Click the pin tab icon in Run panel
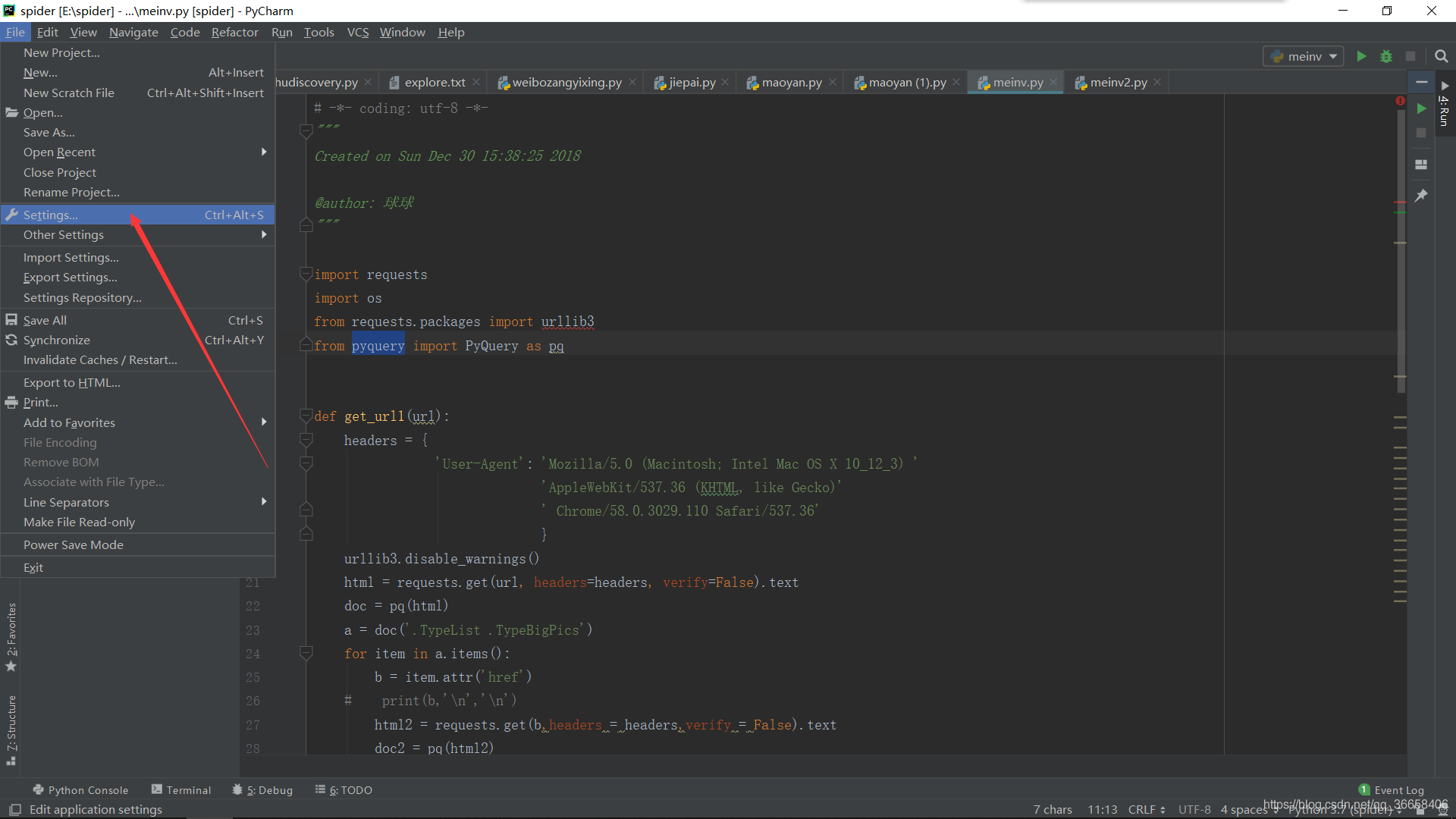The image size is (1456, 819). [1421, 196]
